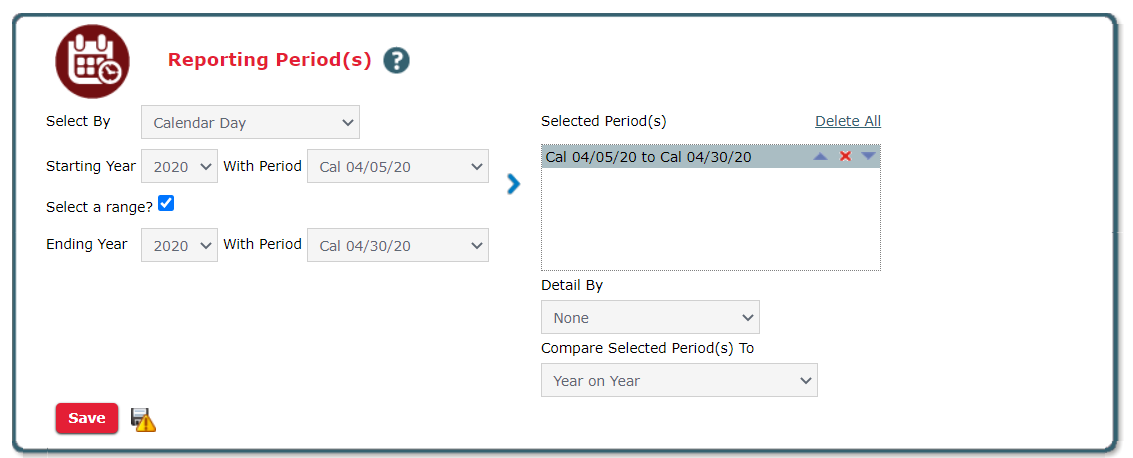Expand the Starting Year dropdown
Image resolution: width=1133 pixels, height=458 pixels.
click(x=179, y=166)
